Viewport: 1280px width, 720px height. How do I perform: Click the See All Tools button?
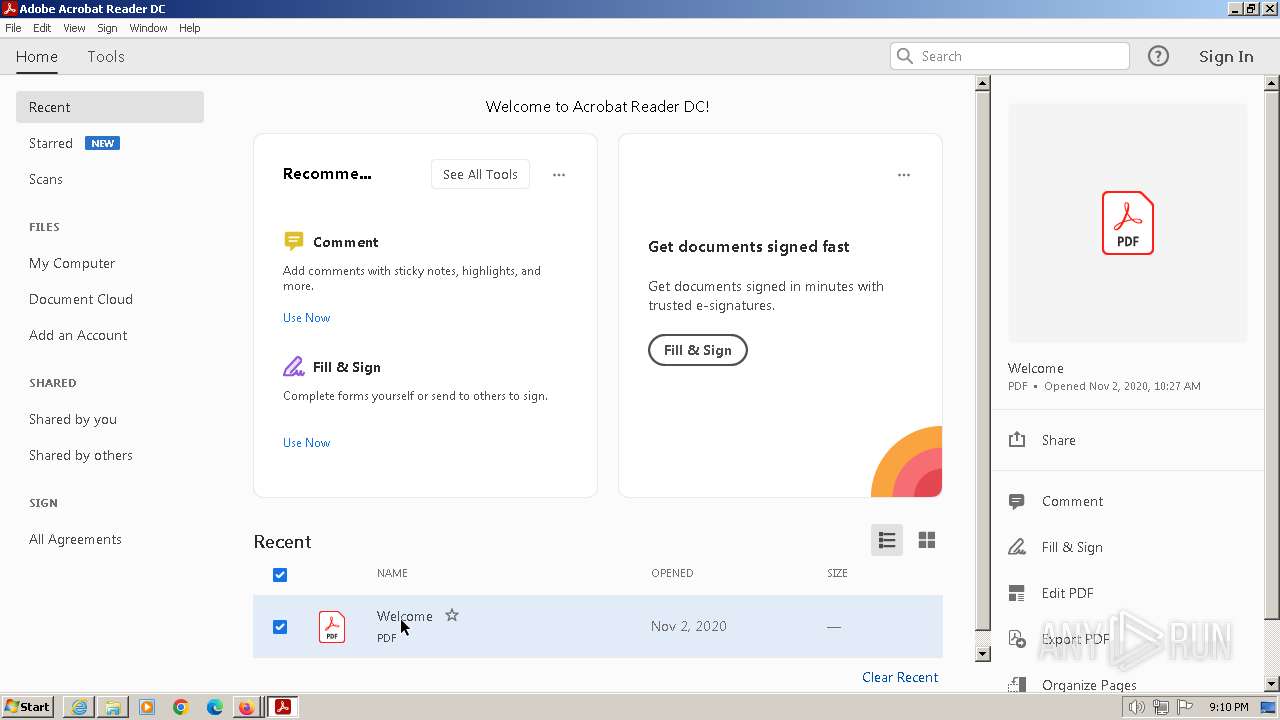tap(480, 174)
